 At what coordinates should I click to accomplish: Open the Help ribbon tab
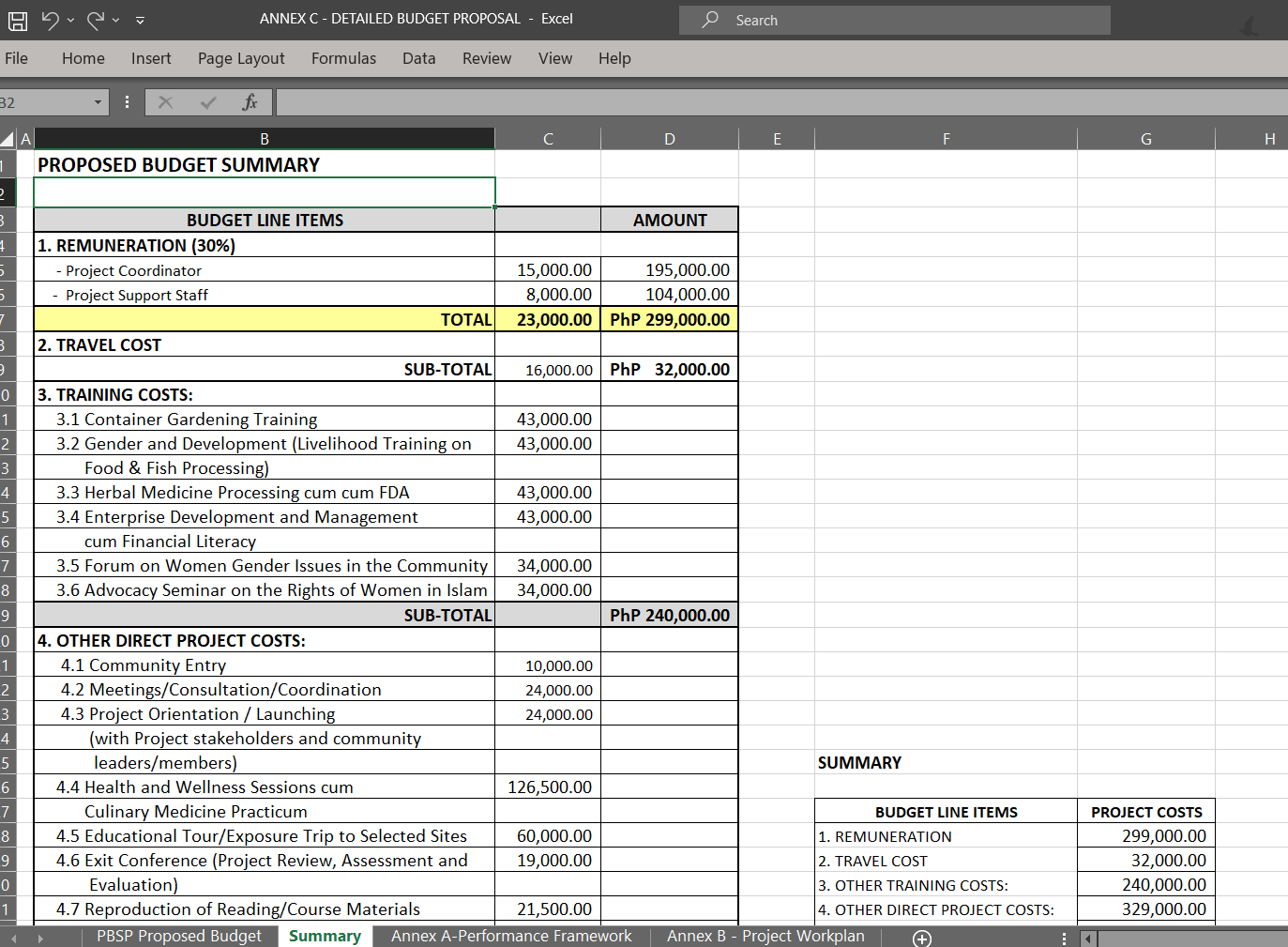pyautogui.click(x=614, y=58)
